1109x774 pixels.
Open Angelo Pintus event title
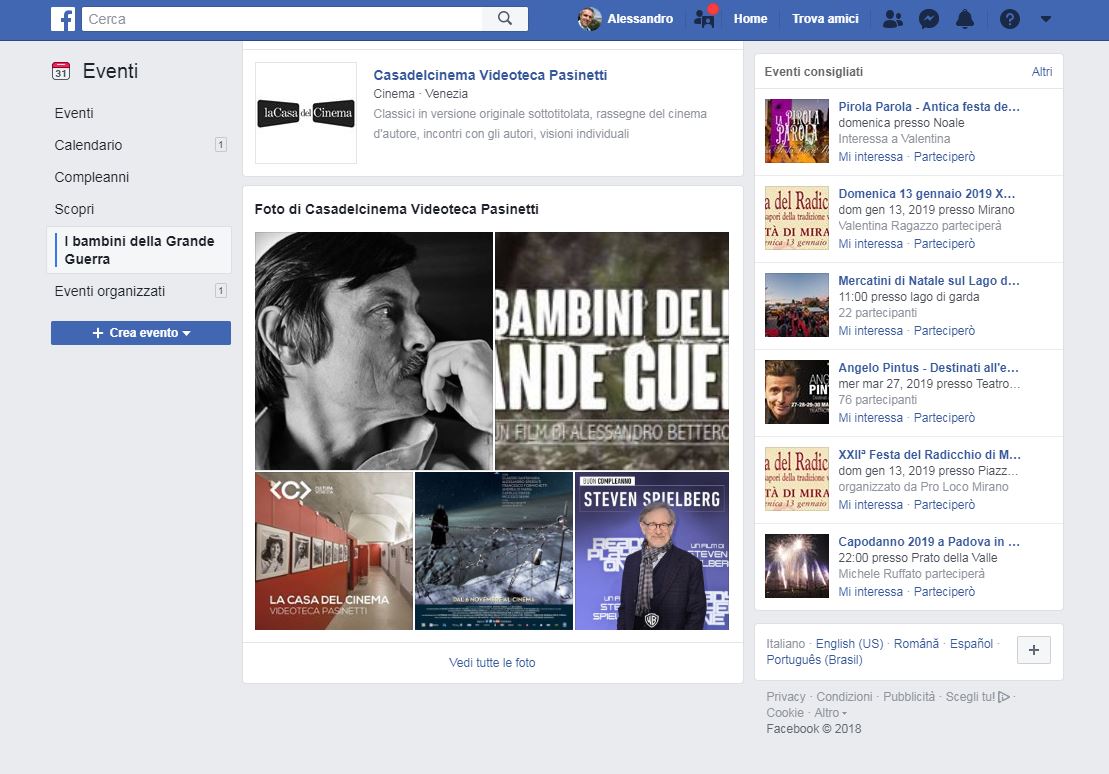pyautogui.click(x=928, y=368)
